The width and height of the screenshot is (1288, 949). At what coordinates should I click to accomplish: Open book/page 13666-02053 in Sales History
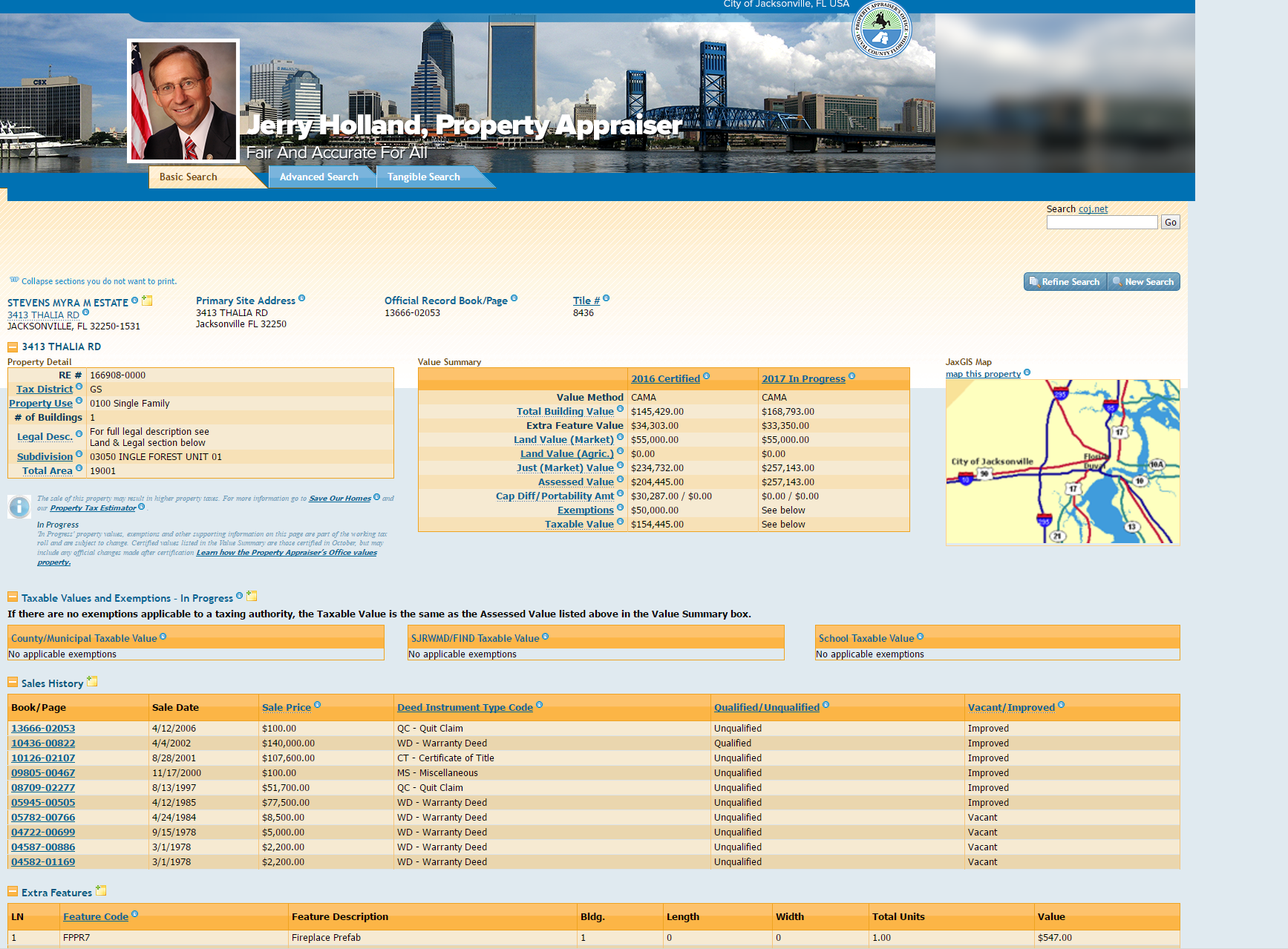(43, 729)
